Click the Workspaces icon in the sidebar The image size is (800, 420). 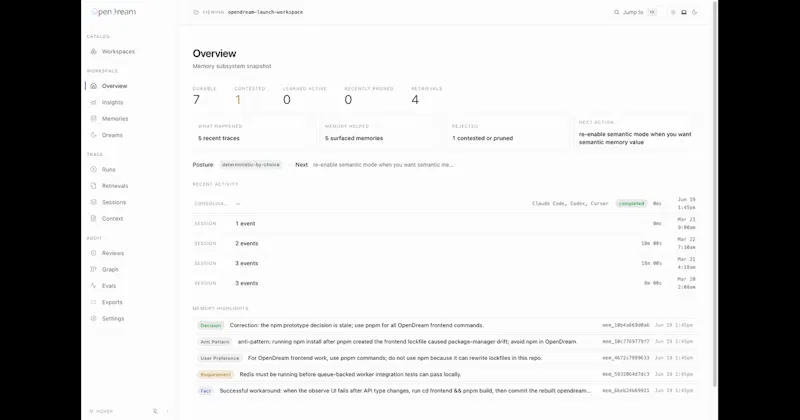(93, 52)
